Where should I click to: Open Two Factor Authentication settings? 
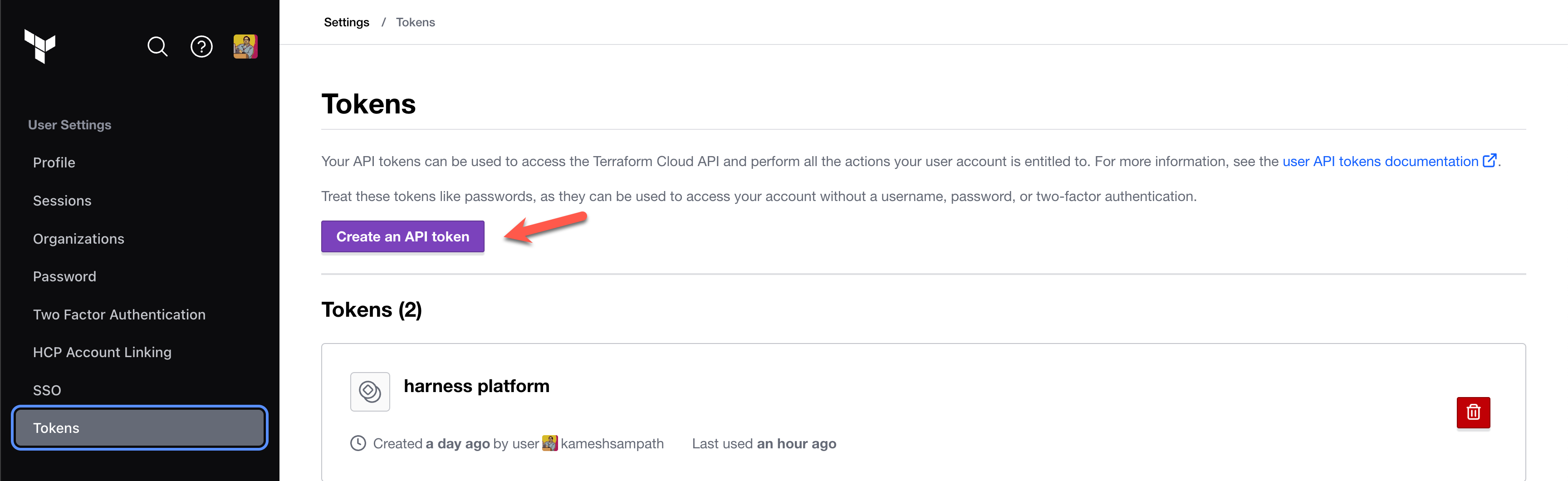click(119, 315)
